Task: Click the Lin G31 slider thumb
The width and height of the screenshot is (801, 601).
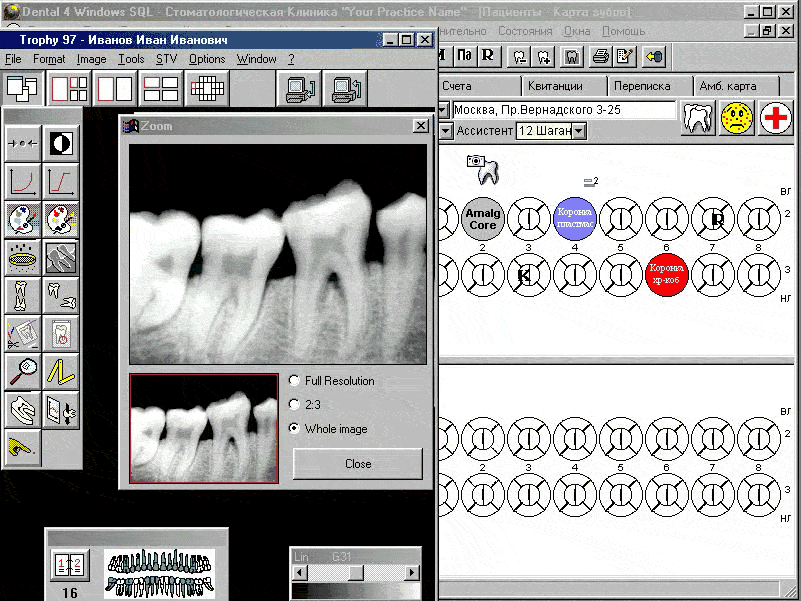Action: point(355,572)
